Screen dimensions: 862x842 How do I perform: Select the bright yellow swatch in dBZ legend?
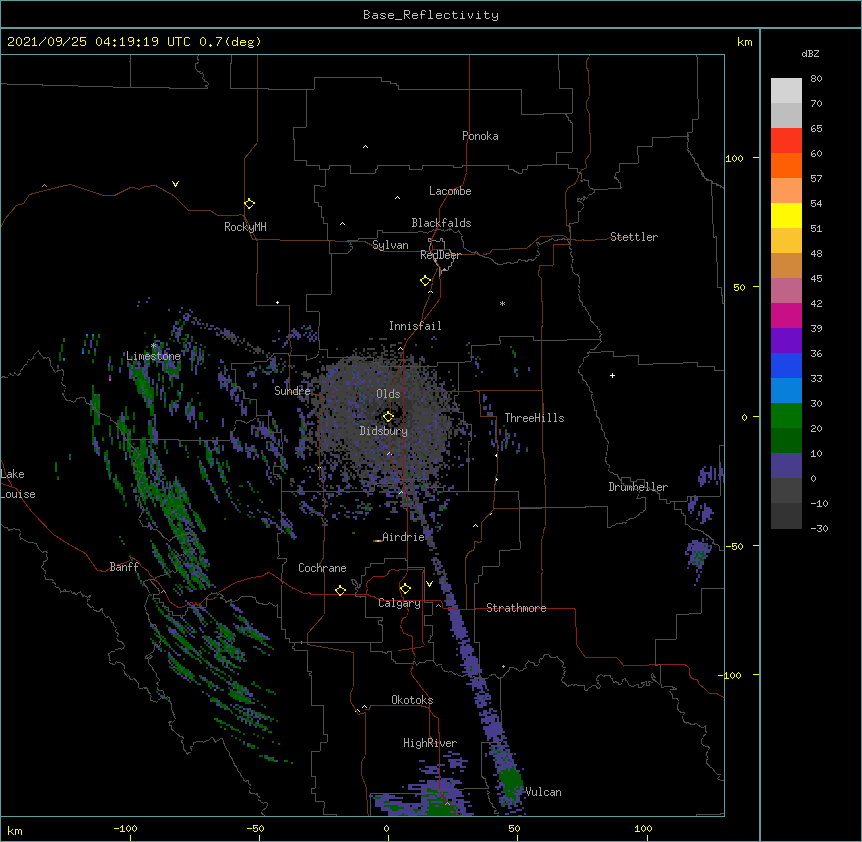[786, 215]
